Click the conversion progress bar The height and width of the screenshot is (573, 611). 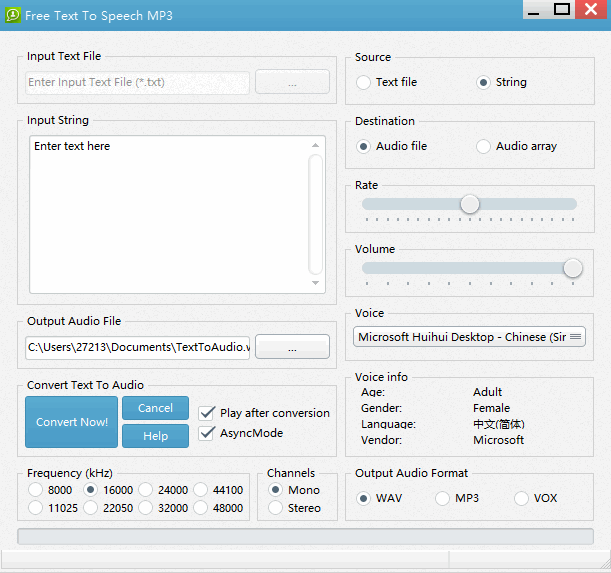(x=306, y=537)
